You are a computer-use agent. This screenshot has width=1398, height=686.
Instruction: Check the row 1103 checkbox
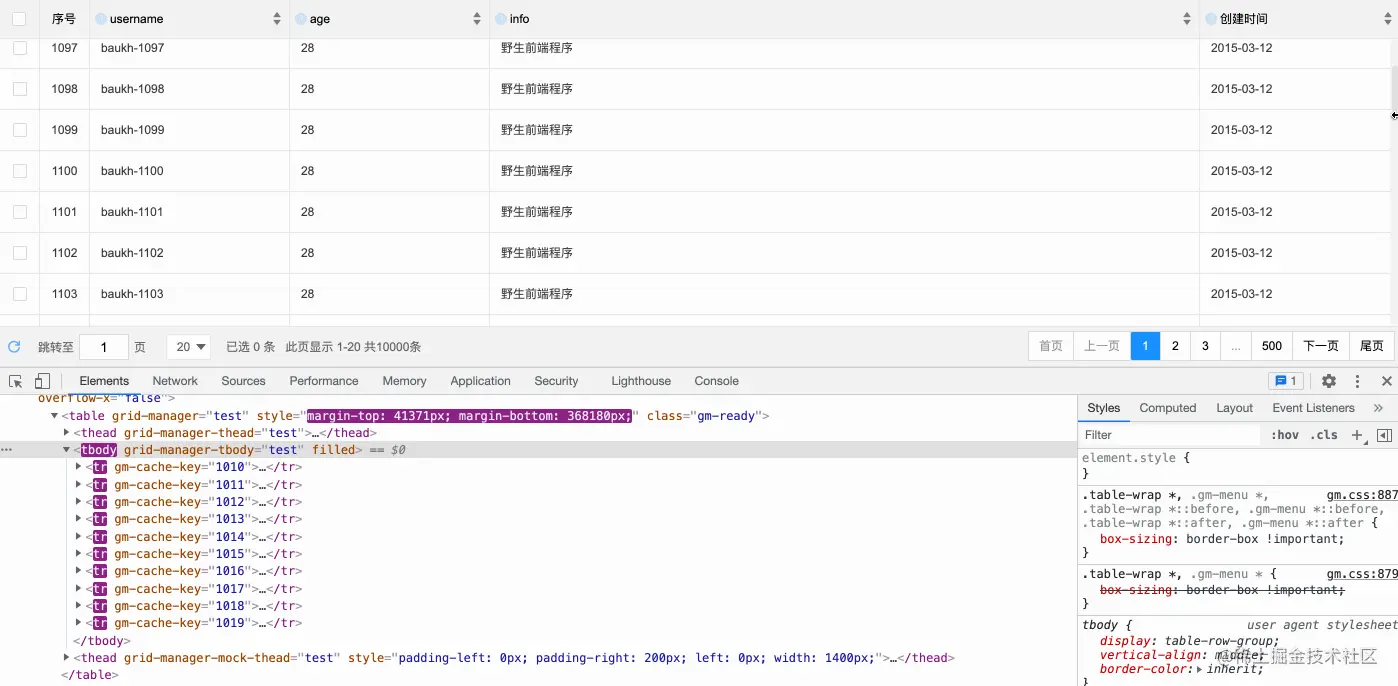coord(20,294)
